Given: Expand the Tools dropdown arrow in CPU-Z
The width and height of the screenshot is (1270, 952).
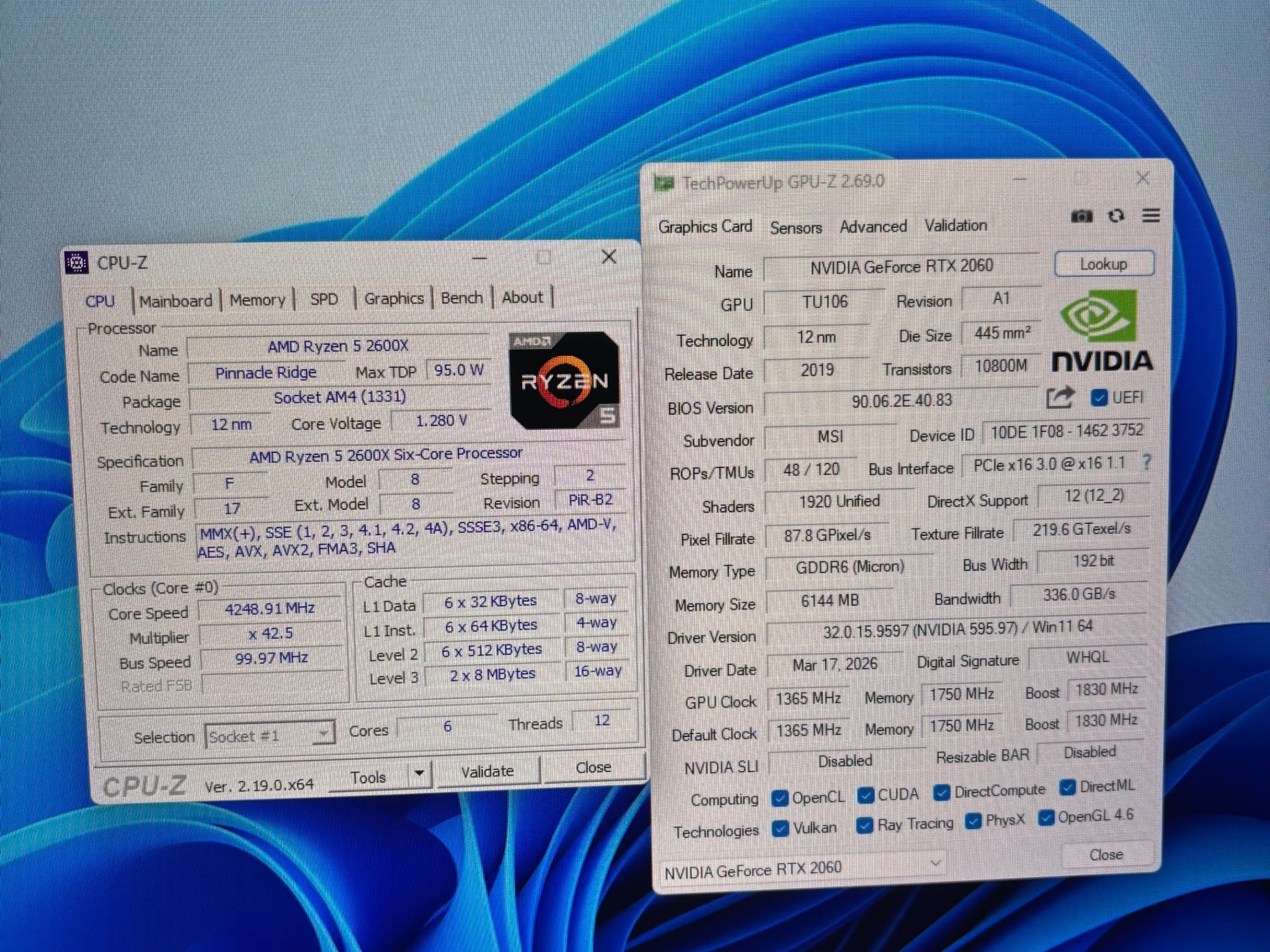Looking at the screenshot, I should pyautogui.click(x=419, y=773).
